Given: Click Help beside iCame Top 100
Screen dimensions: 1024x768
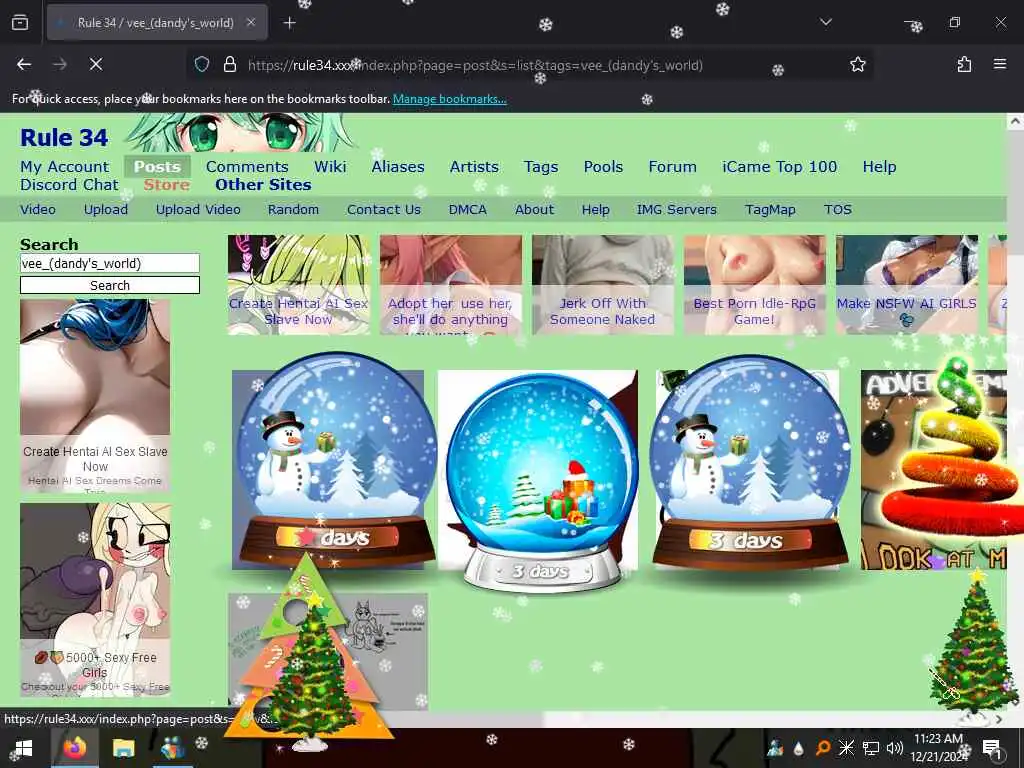Looking at the screenshot, I should coord(879,167).
